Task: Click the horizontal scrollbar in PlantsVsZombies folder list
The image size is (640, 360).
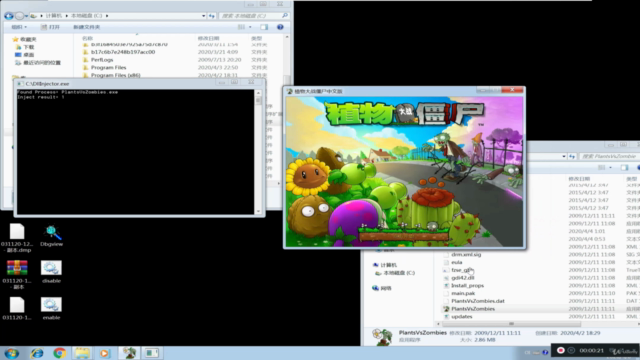Action: point(511,324)
